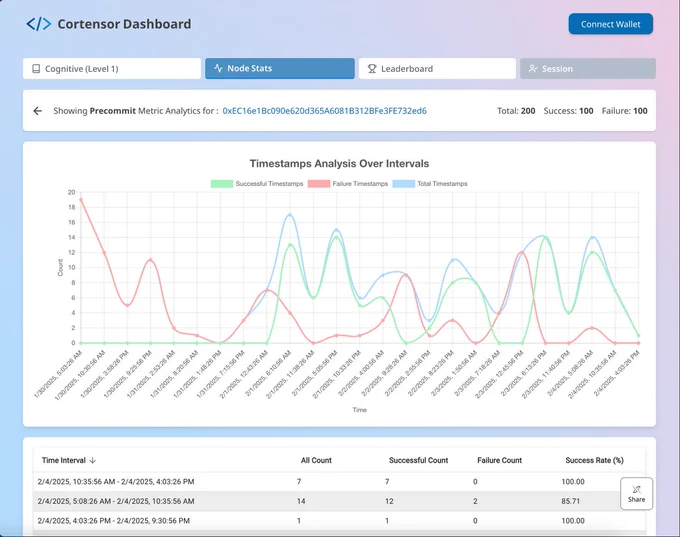Click the Connect Wallet button
This screenshot has height=537, width=680.
pos(611,24)
